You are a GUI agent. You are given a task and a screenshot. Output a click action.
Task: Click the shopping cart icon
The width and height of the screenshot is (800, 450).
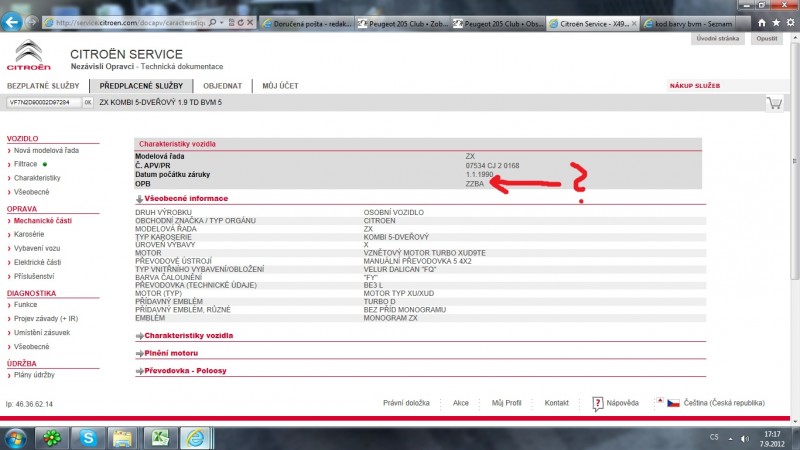[774, 103]
